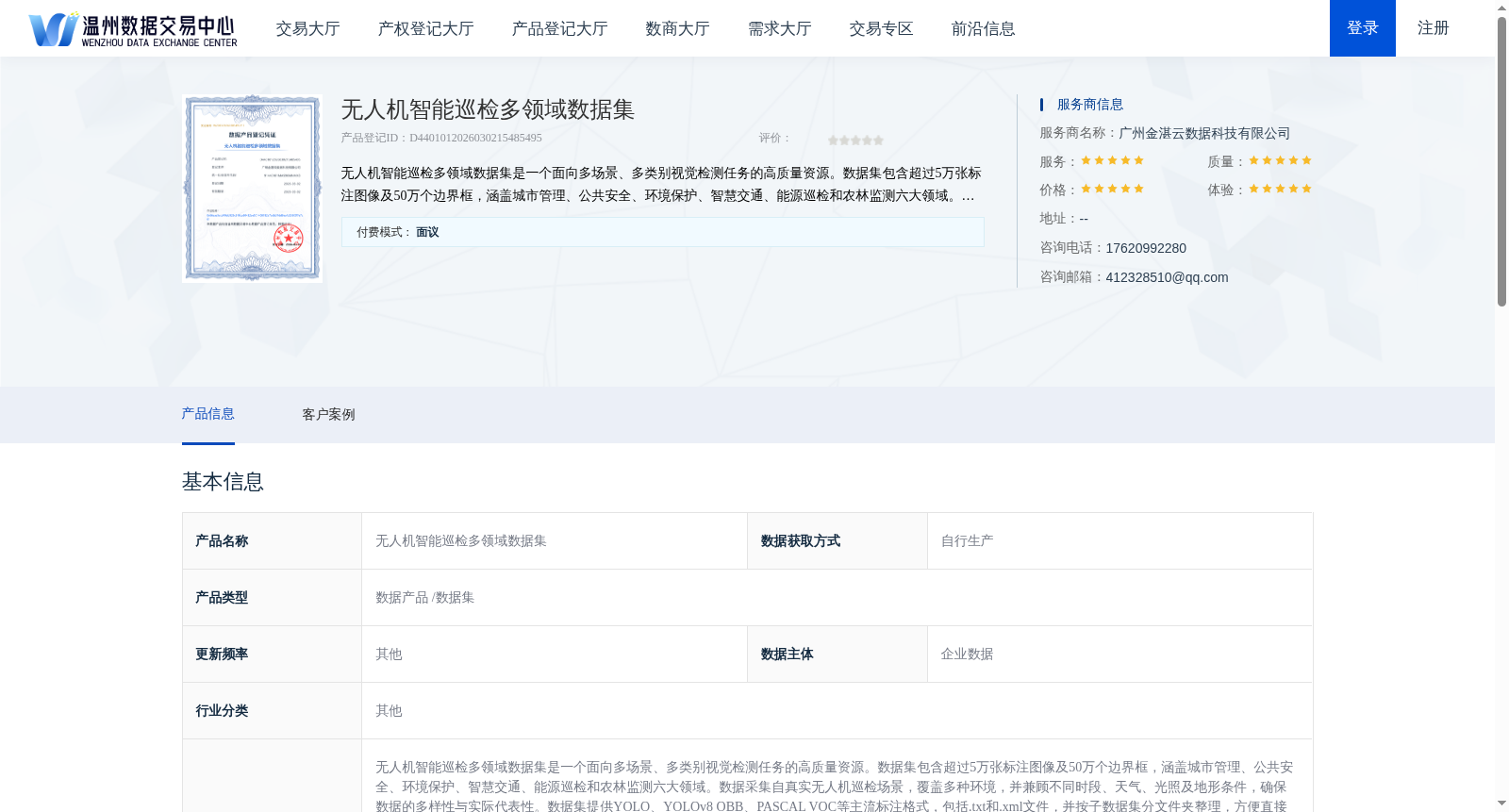This screenshot has width=1509, height=812.
Task: Click the 付费模式 面议 box
Action: (662, 232)
